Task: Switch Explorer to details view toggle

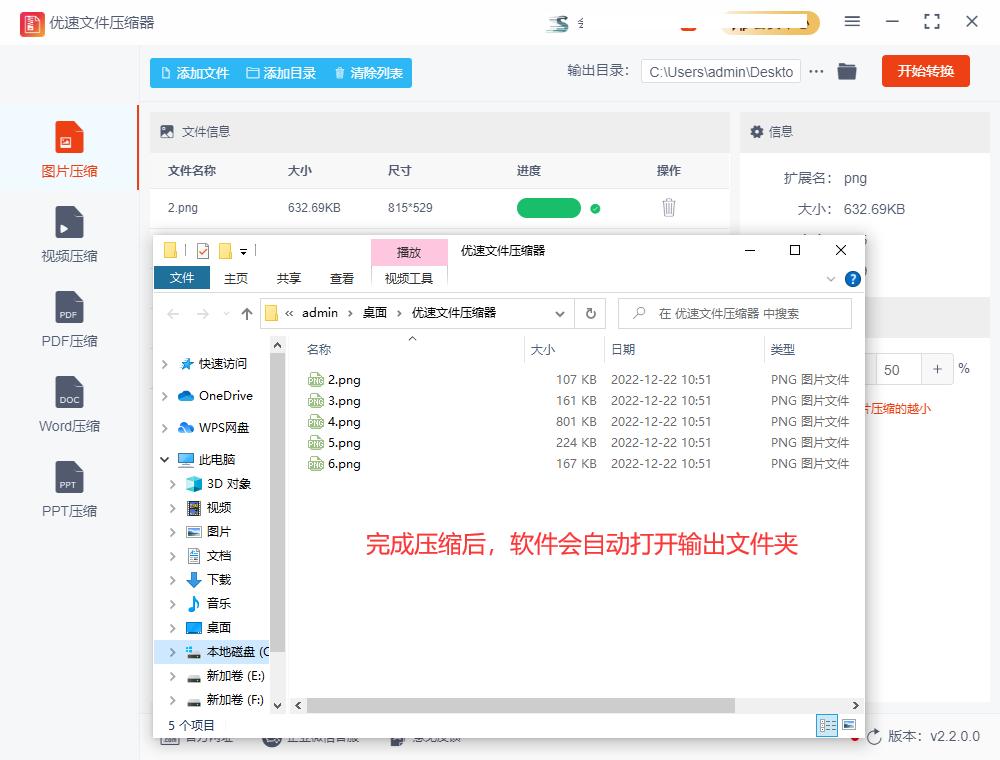Action: point(826,725)
